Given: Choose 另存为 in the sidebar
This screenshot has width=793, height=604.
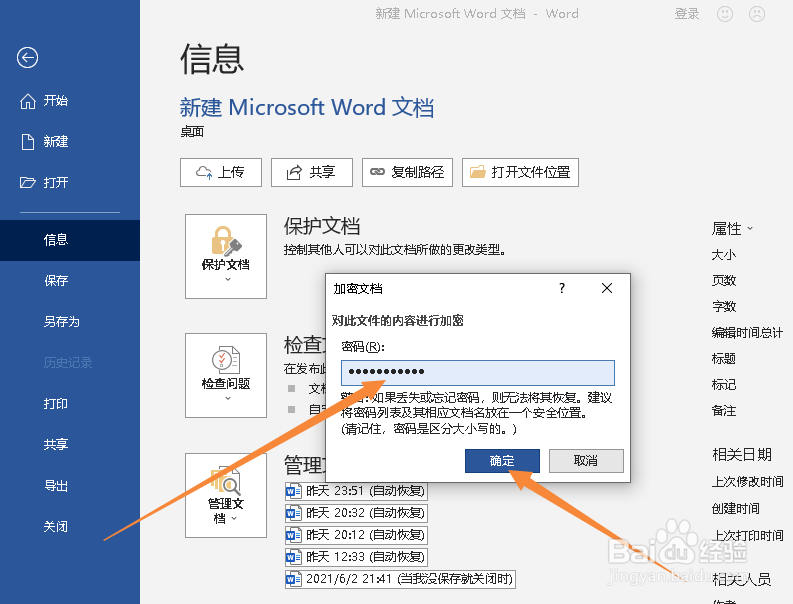Looking at the screenshot, I should pos(70,322).
